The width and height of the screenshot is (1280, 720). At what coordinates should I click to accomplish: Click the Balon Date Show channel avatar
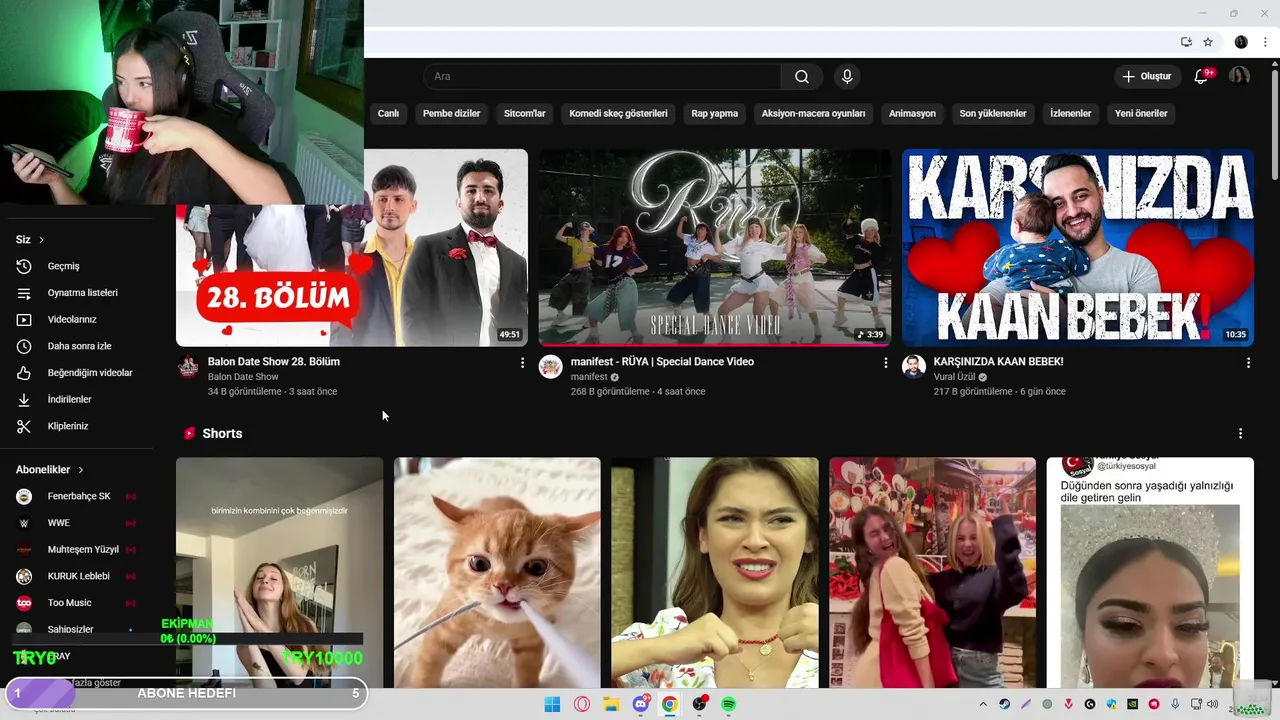[x=188, y=367]
